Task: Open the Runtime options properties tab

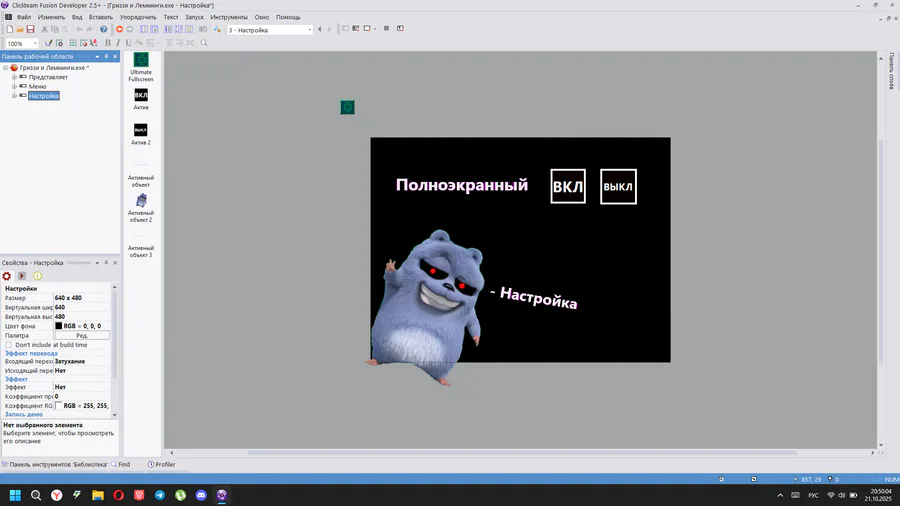Action: pos(22,276)
